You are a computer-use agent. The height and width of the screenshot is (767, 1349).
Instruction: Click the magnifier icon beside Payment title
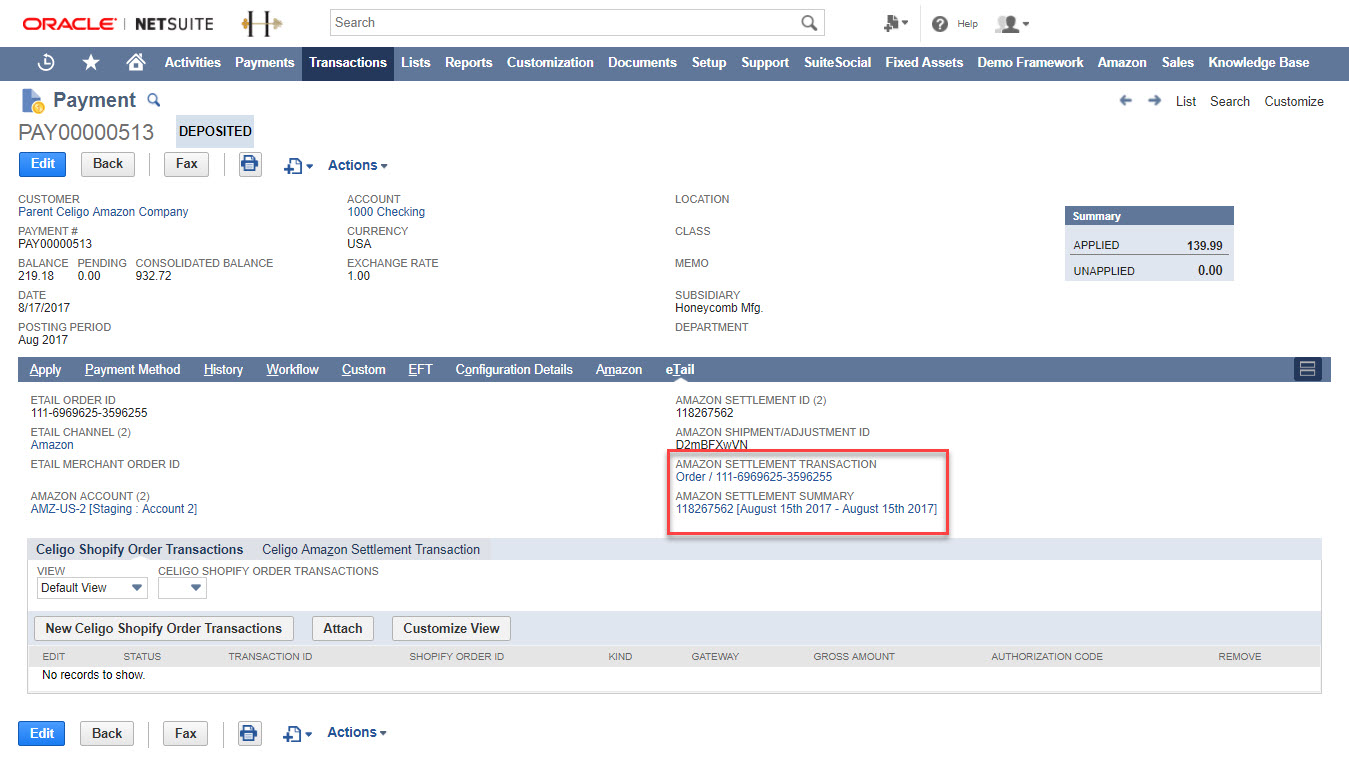tap(154, 100)
